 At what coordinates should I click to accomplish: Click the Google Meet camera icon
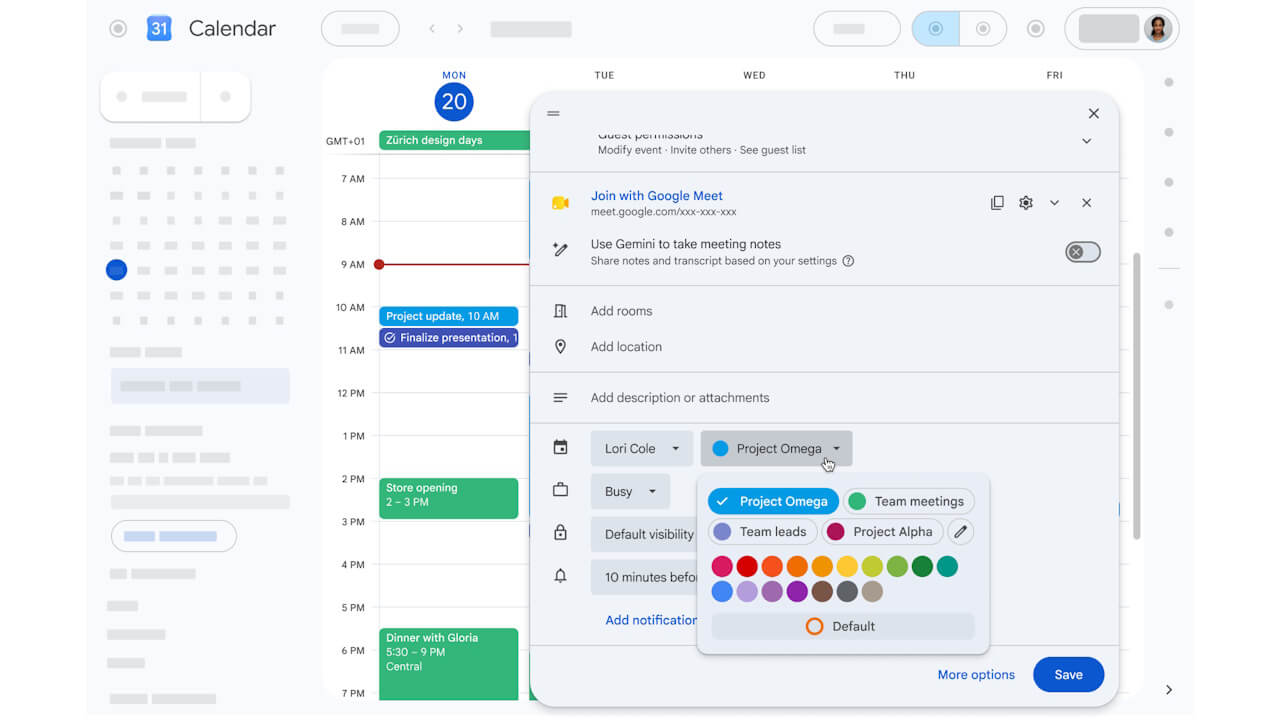pyautogui.click(x=560, y=203)
